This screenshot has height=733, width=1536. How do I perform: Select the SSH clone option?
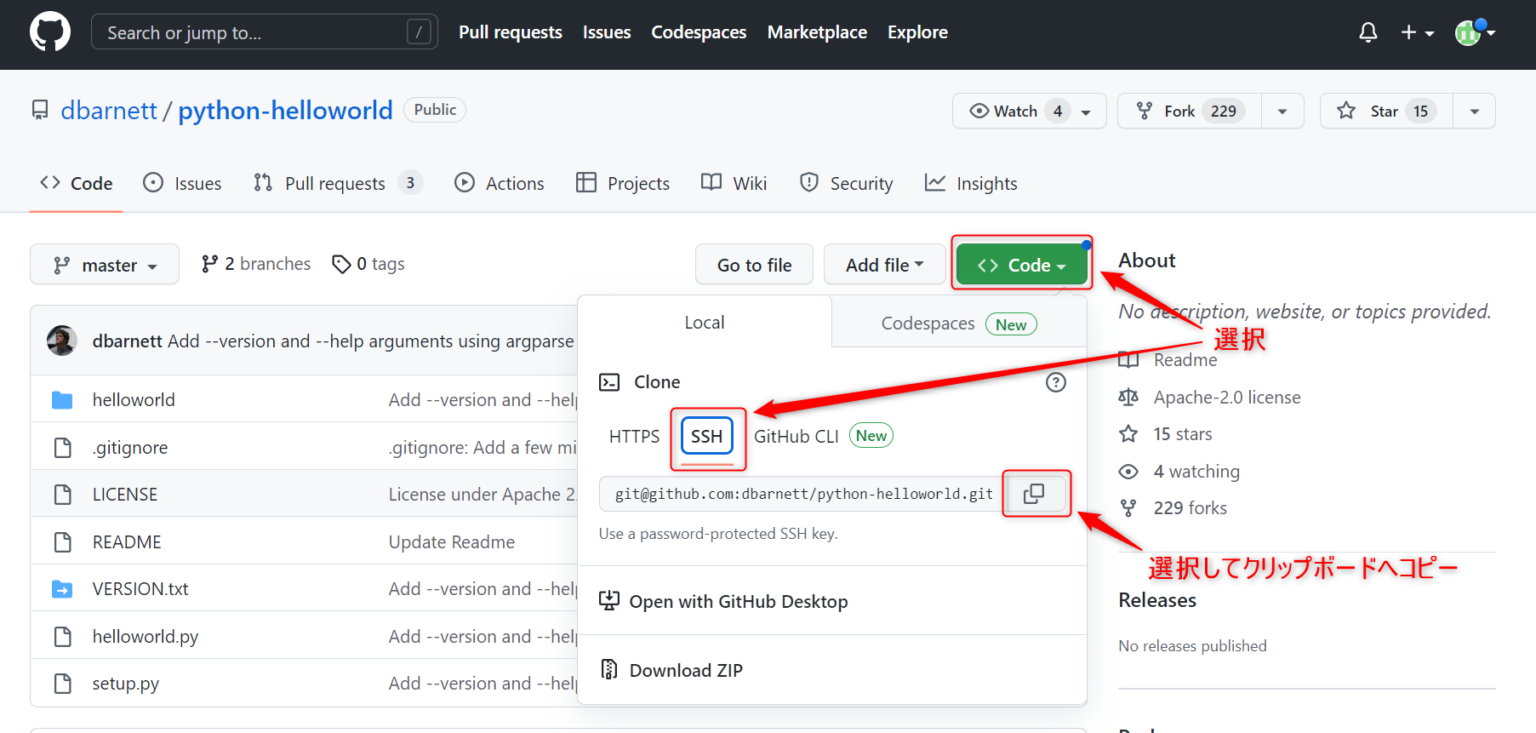[707, 436]
